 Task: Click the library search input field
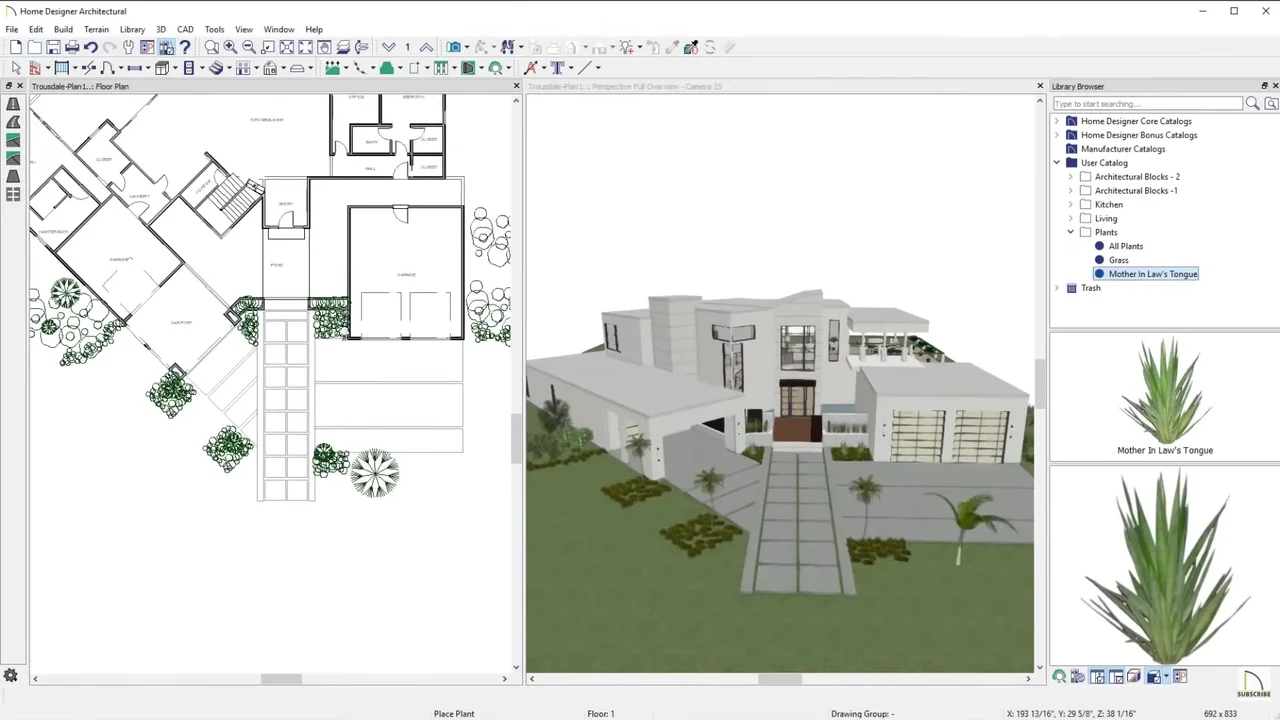(x=1147, y=104)
